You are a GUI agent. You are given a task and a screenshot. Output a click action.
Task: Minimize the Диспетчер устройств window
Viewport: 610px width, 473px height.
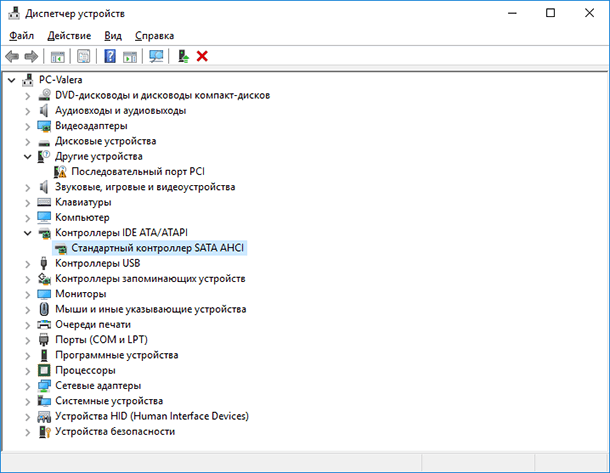(x=512, y=13)
